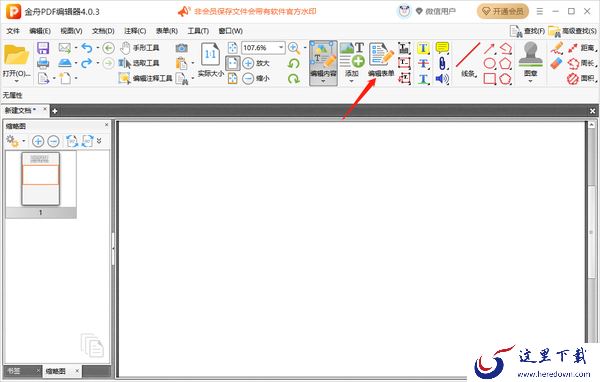Click the thumbnail panel zoom-in plus icon
600x382 pixels.
coord(38,141)
